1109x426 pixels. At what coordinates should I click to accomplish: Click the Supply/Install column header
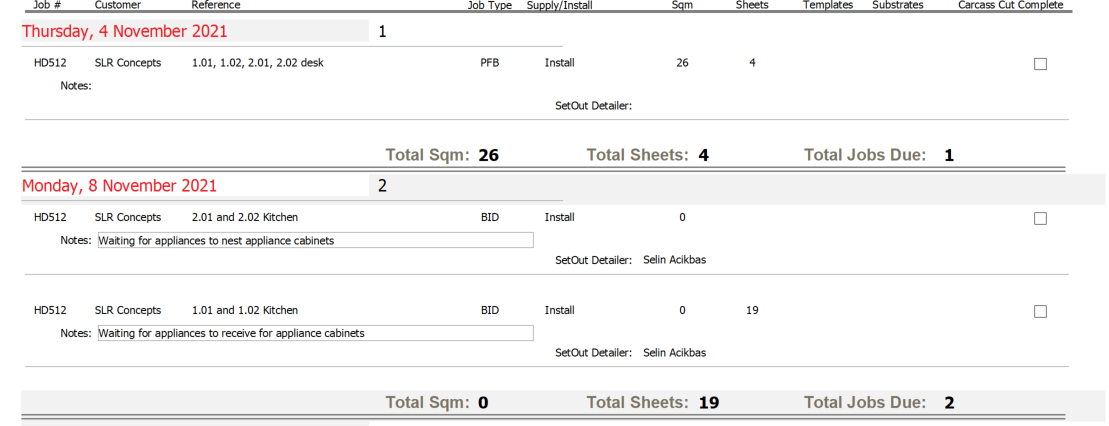tap(559, 5)
